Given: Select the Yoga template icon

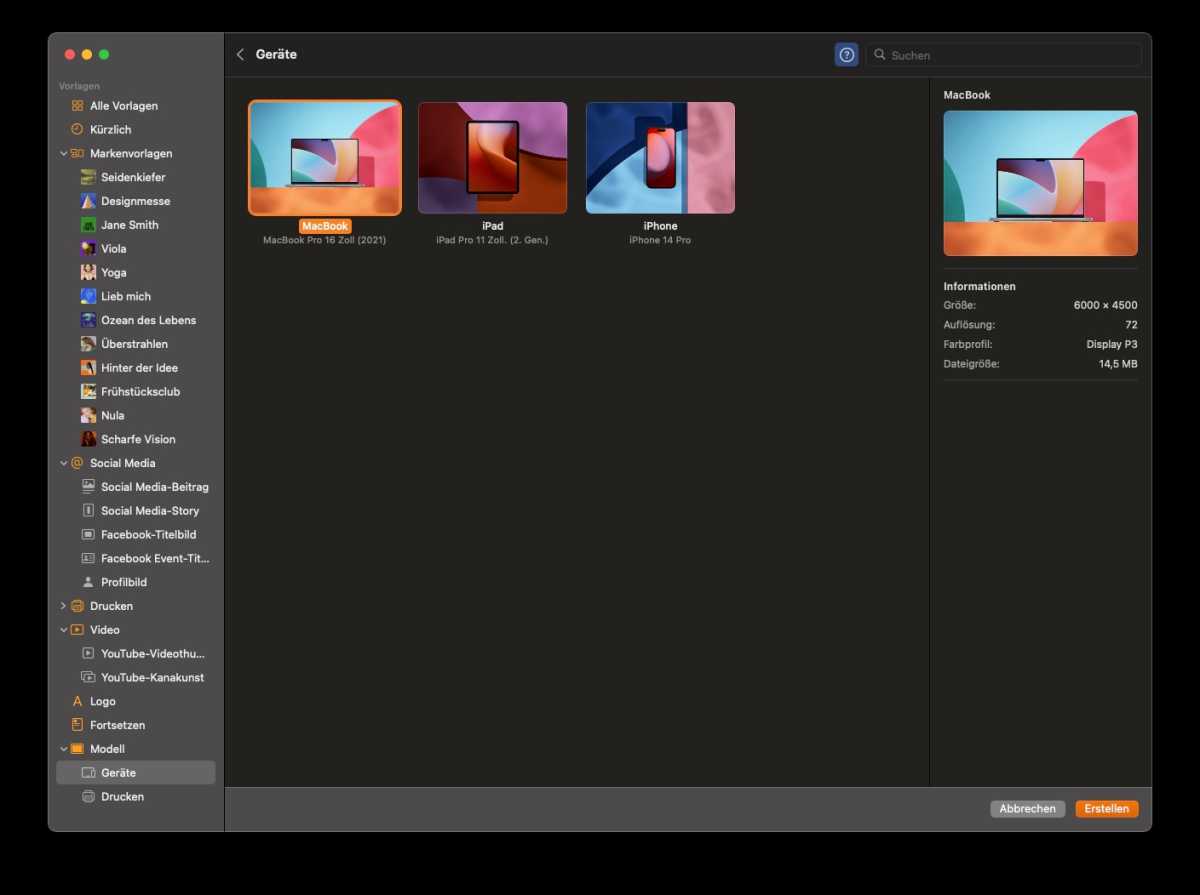Looking at the screenshot, I should click(88, 273).
